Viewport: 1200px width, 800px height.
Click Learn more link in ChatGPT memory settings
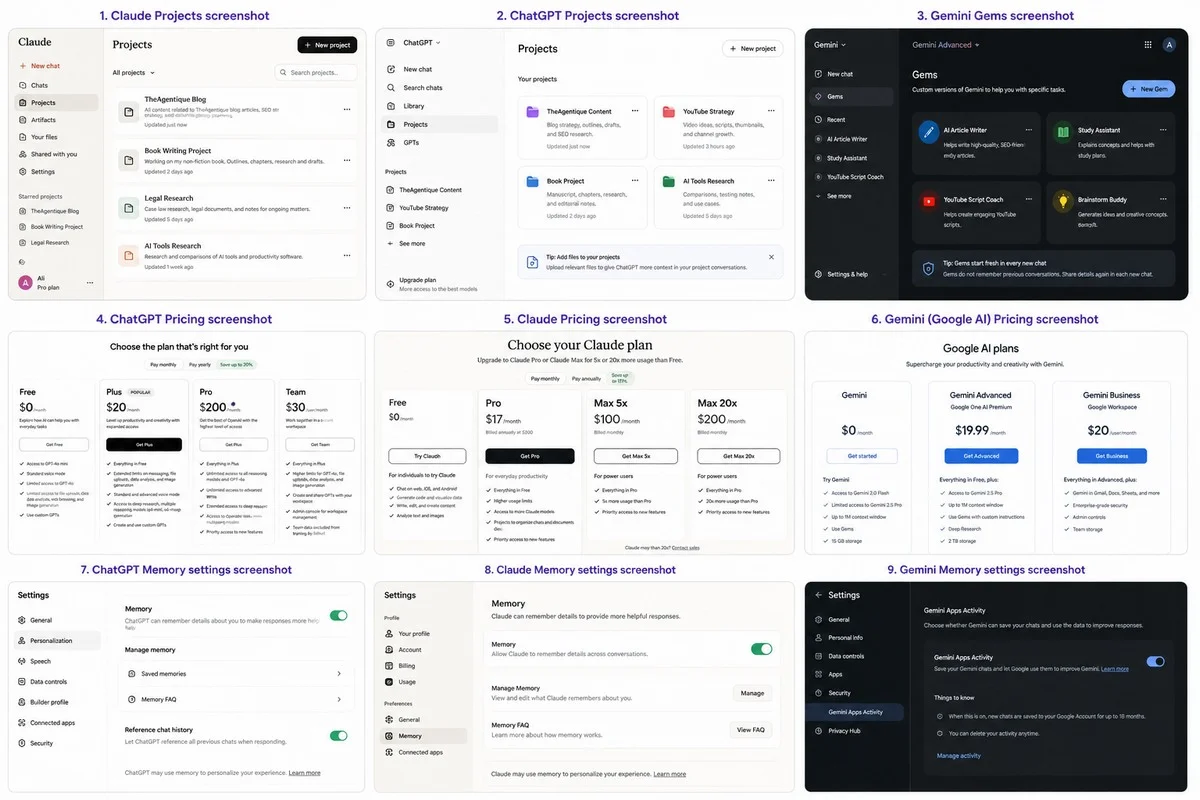(x=305, y=773)
